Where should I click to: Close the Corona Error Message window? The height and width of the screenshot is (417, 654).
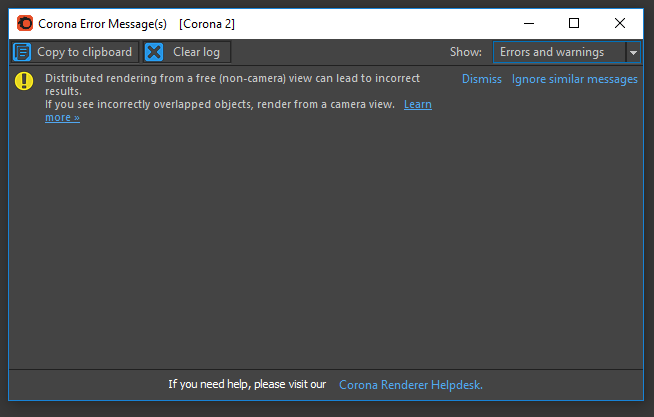pos(620,23)
